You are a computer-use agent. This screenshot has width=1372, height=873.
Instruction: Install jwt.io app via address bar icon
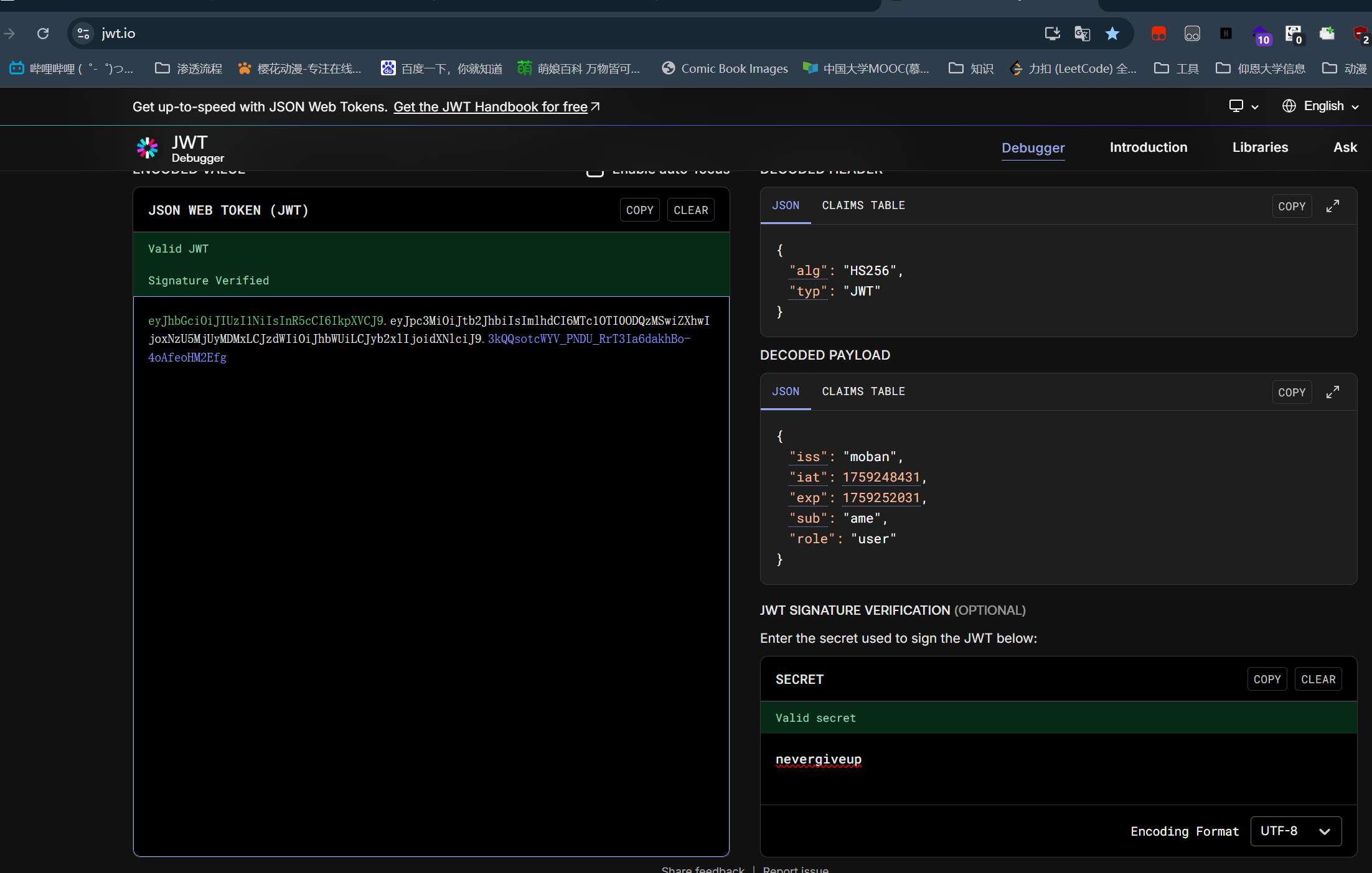(1052, 34)
